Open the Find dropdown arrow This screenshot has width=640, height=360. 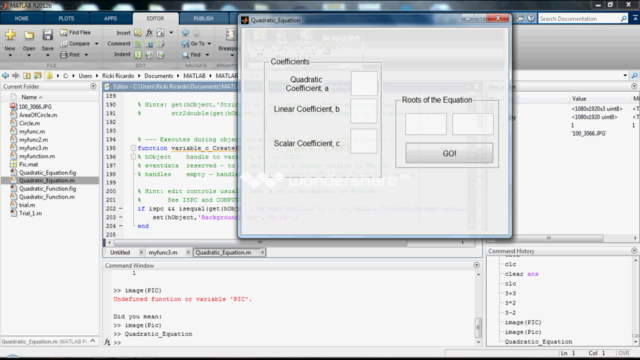coord(207,55)
